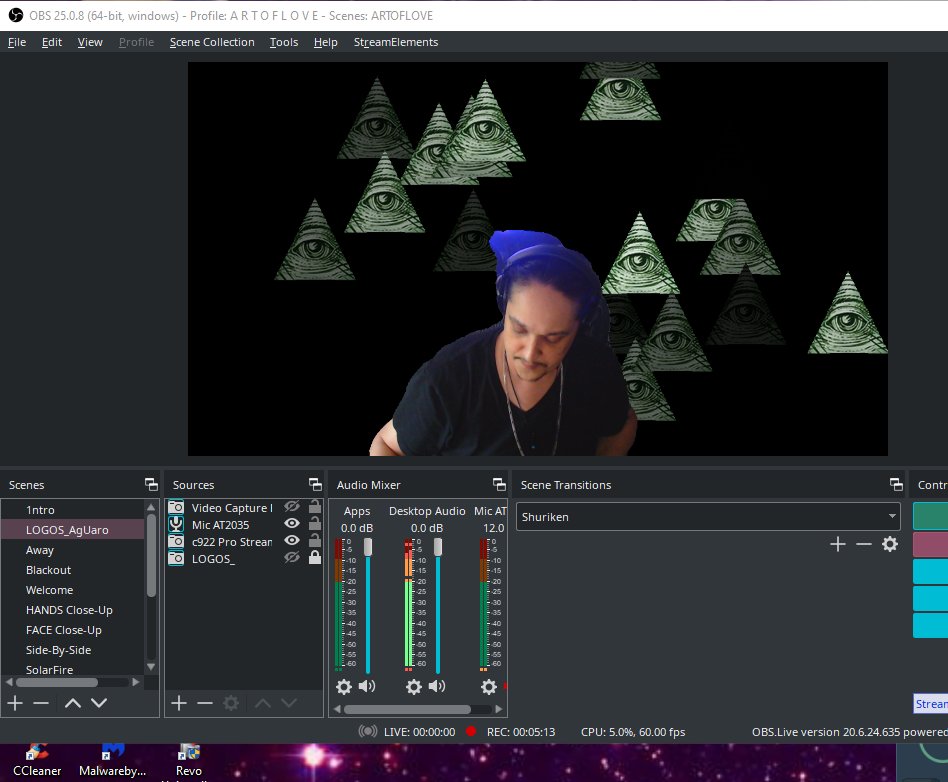
Task: Open Mic AT audio settings gear
Action: [489, 686]
